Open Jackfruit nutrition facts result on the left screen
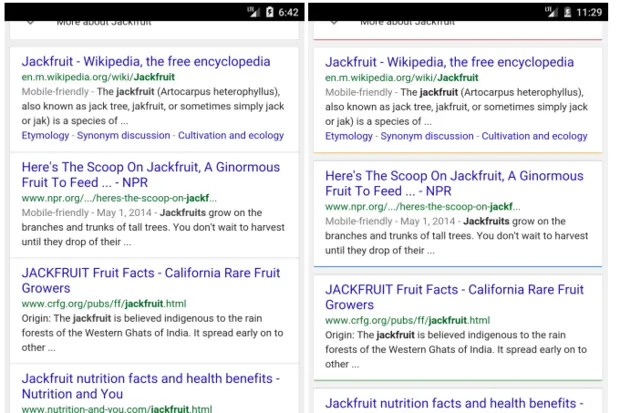620x413 pixels. coord(151,386)
